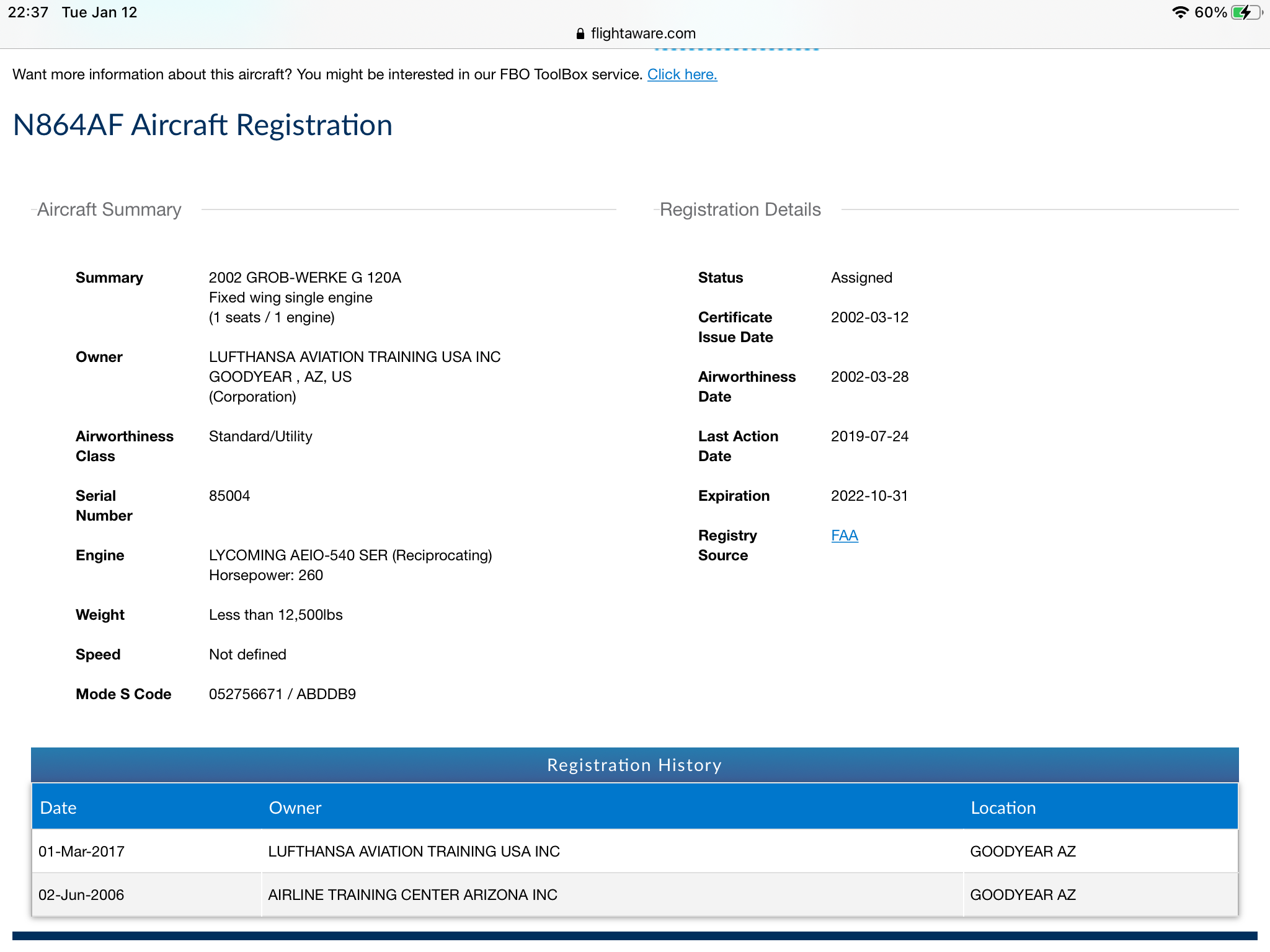Select the Registration Details section heading
Image resolution: width=1270 pixels, height=952 pixels.
tap(740, 209)
